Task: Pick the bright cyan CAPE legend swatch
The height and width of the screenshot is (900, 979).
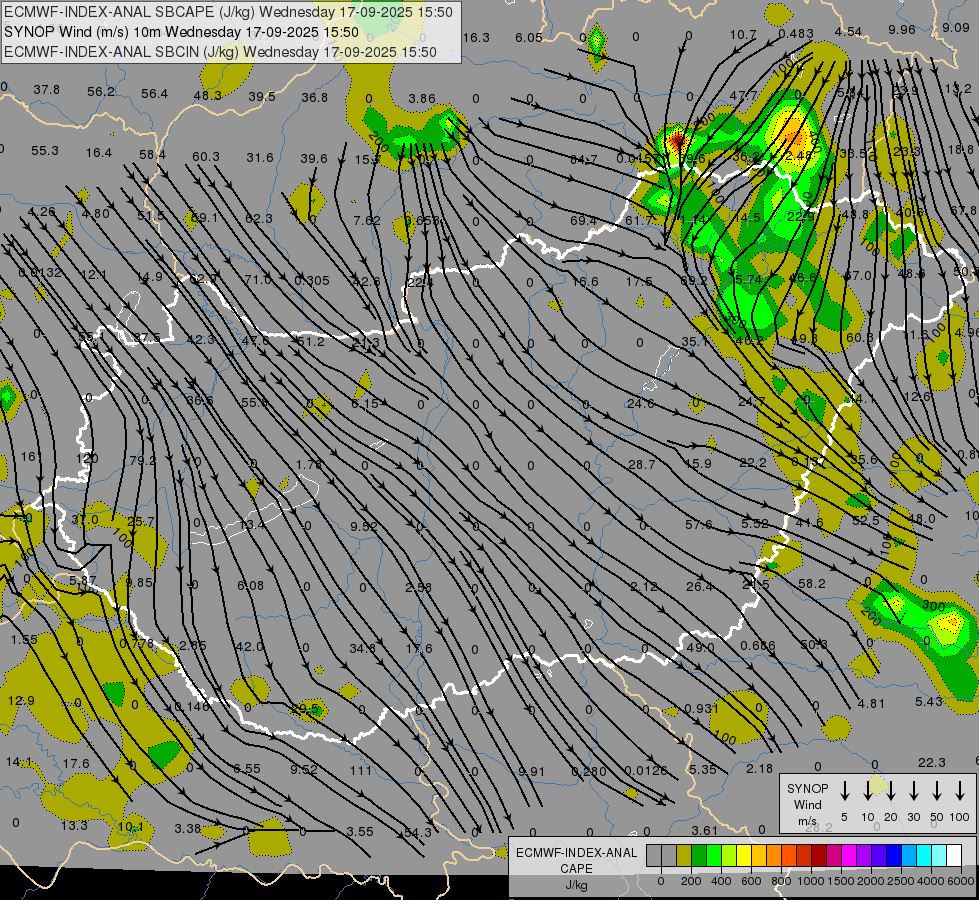Action: click(924, 855)
